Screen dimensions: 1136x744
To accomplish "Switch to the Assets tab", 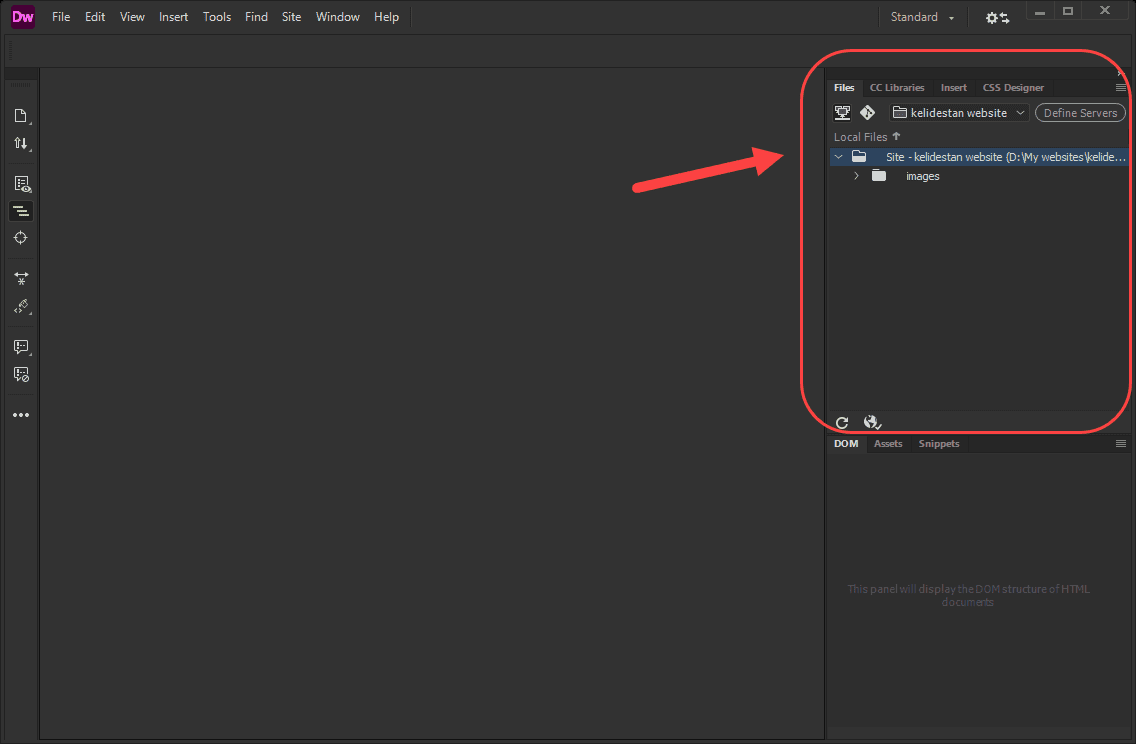I will (888, 443).
